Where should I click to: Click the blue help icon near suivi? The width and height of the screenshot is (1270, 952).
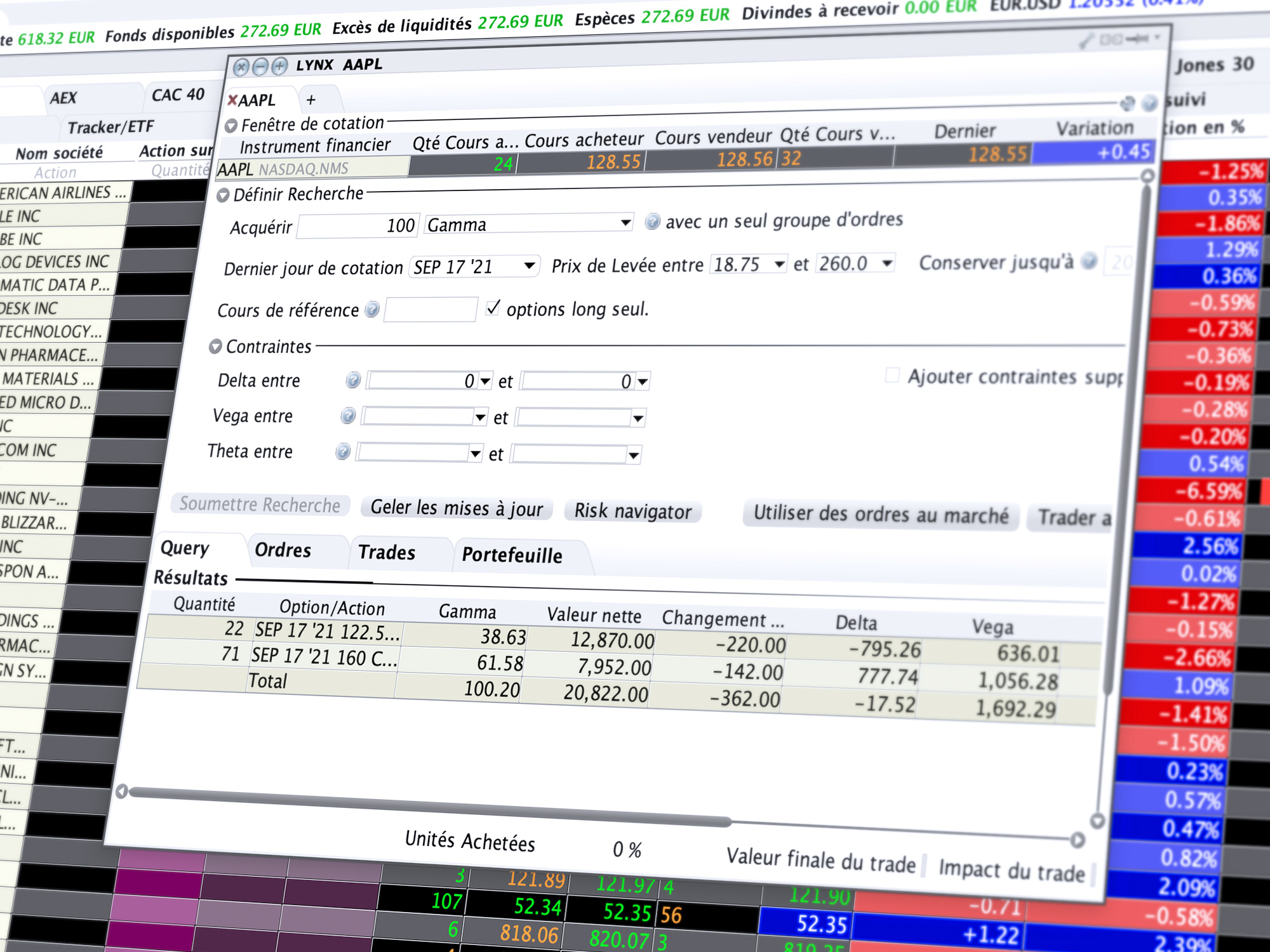click(x=1149, y=103)
